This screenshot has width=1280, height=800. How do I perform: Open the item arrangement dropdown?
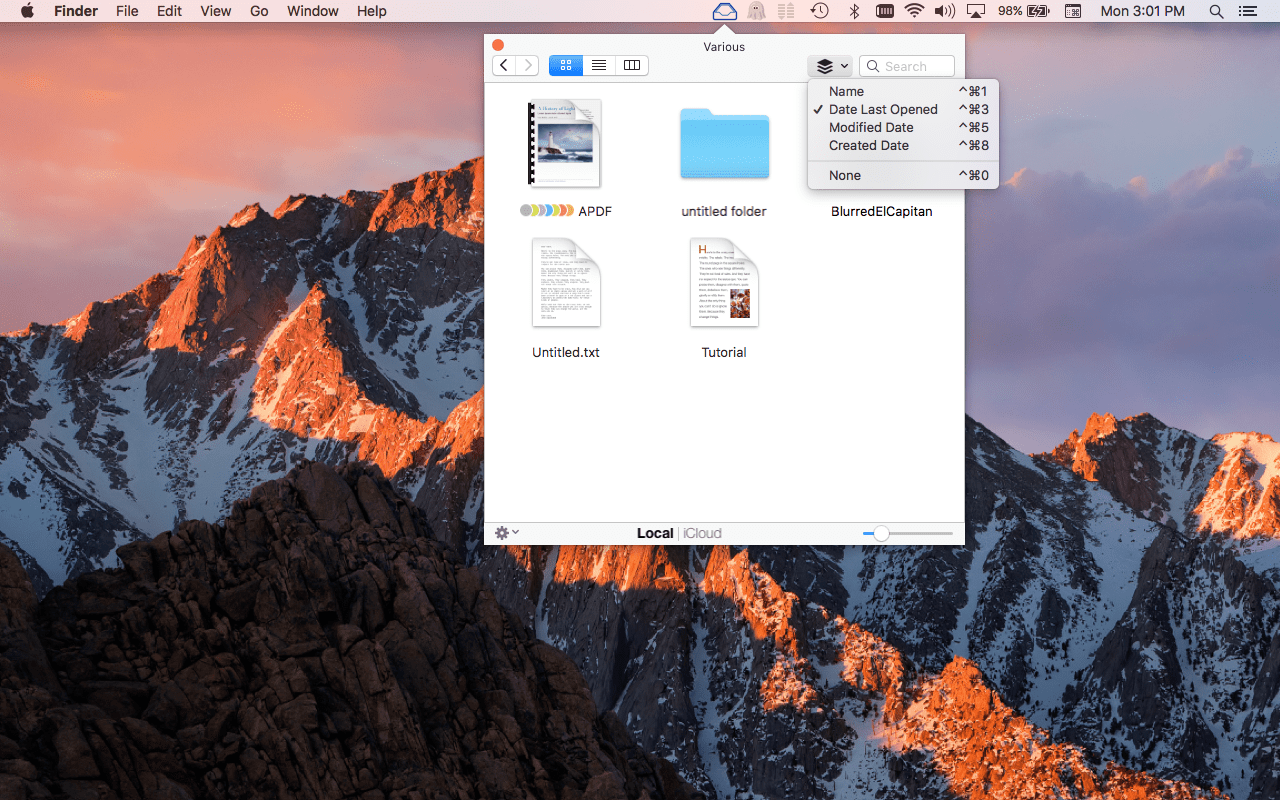click(x=830, y=65)
